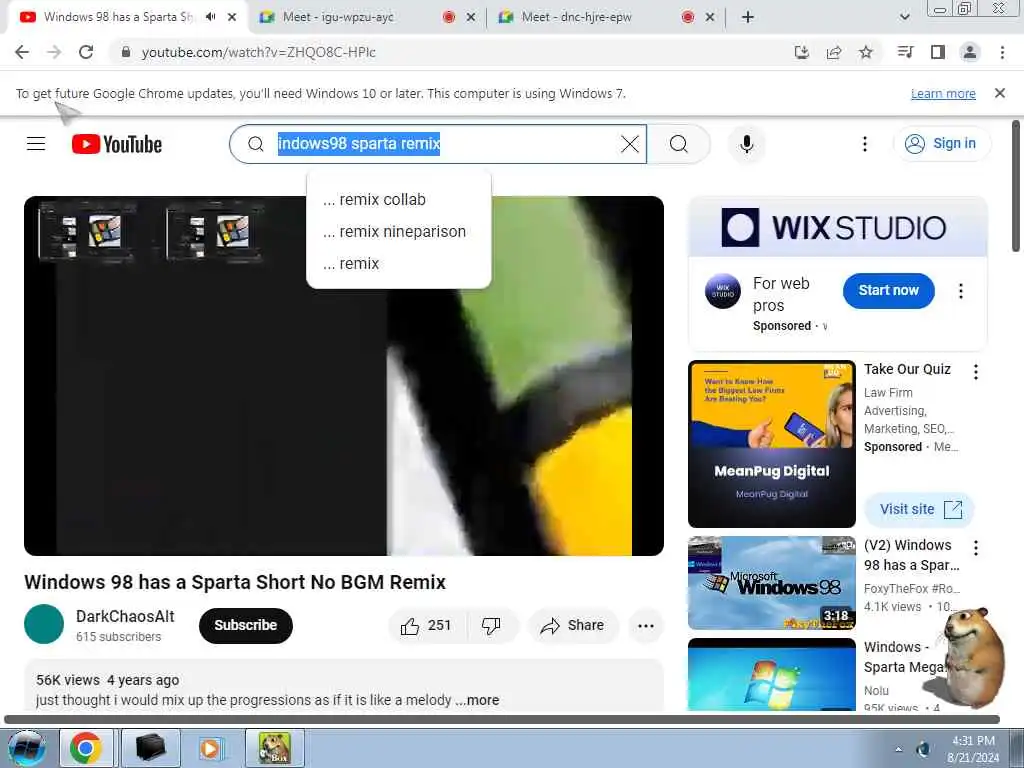Dislike the video
1024x768 pixels.
(491, 626)
